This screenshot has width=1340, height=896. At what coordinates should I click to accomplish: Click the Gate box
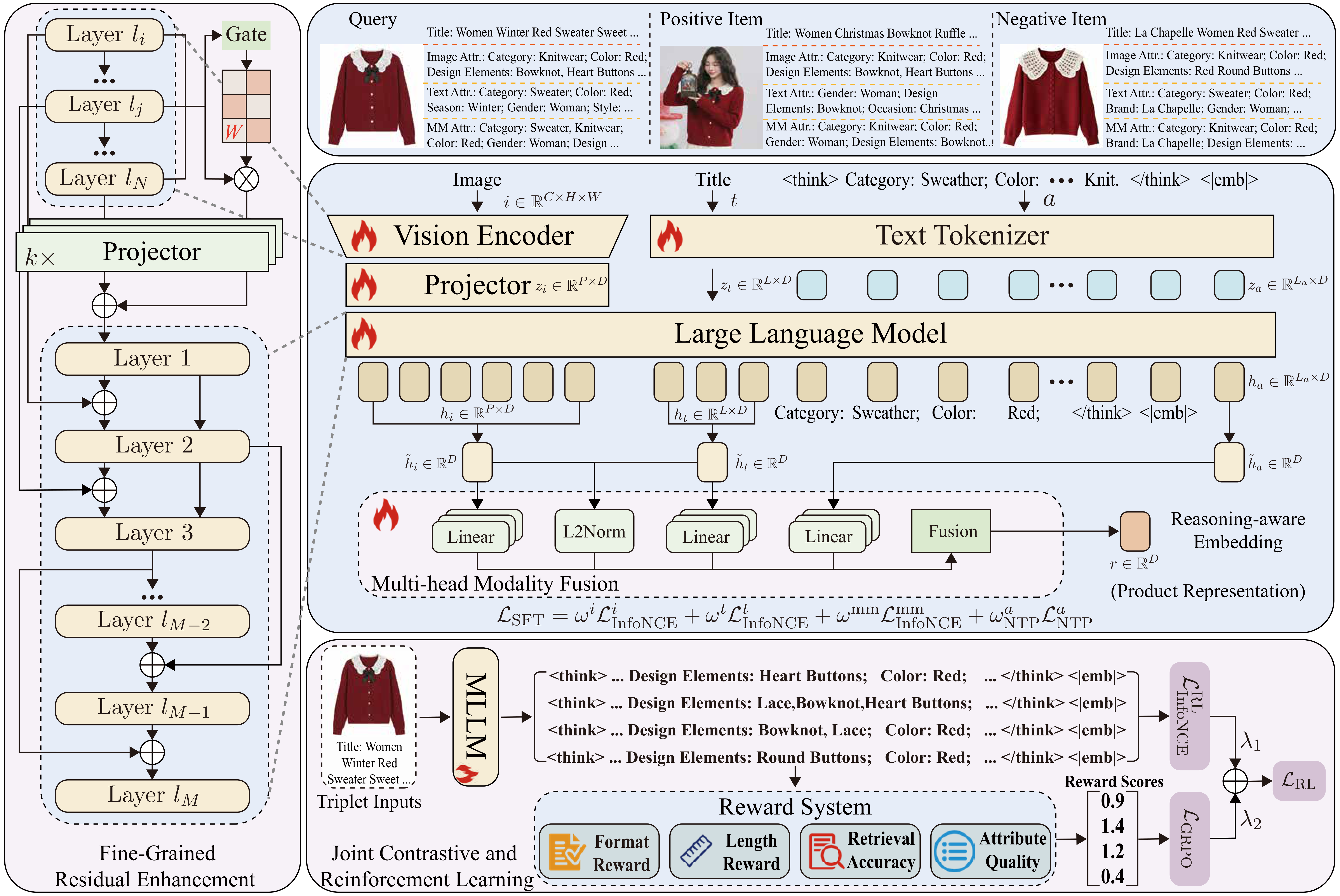pyautogui.click(x=246, y=35)
